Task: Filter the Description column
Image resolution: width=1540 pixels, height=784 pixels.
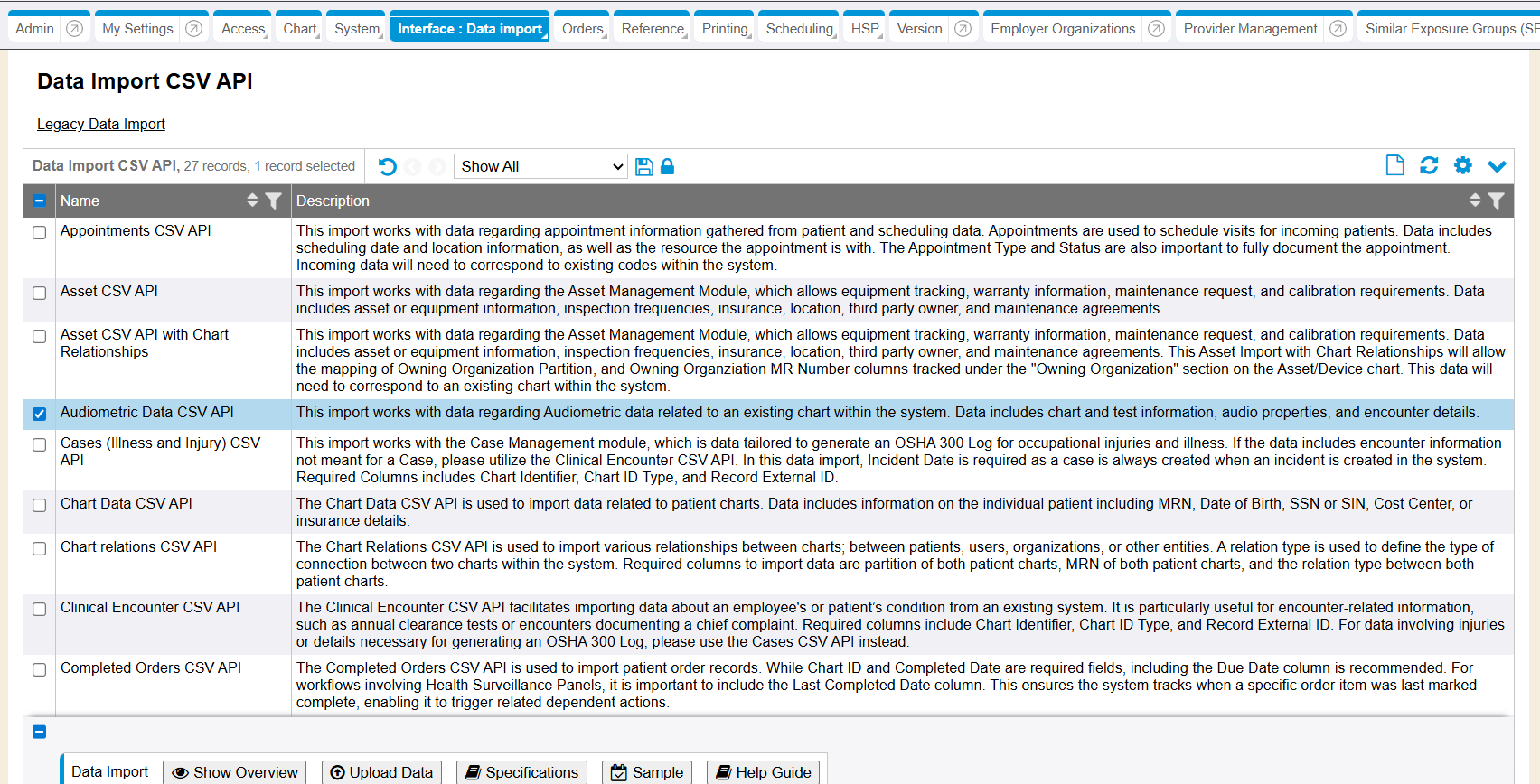Action: coord(1497,201)
